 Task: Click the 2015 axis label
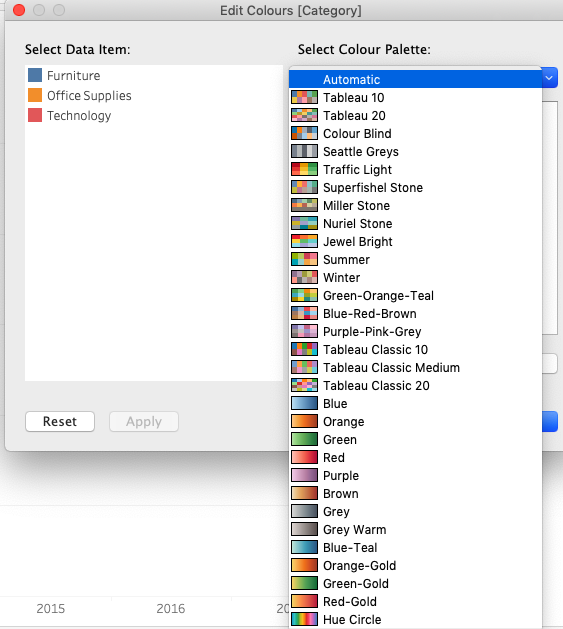(x=51, y=609)
